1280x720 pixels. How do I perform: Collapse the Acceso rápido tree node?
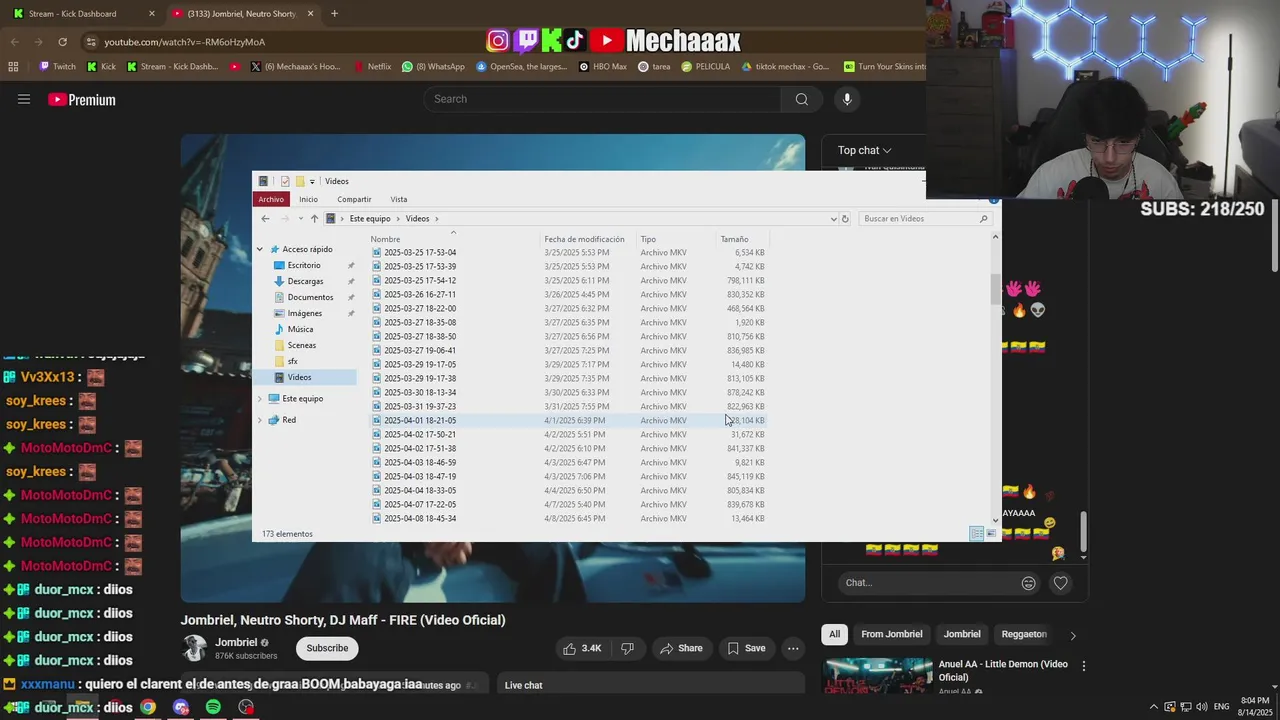[x=260, y=249]
